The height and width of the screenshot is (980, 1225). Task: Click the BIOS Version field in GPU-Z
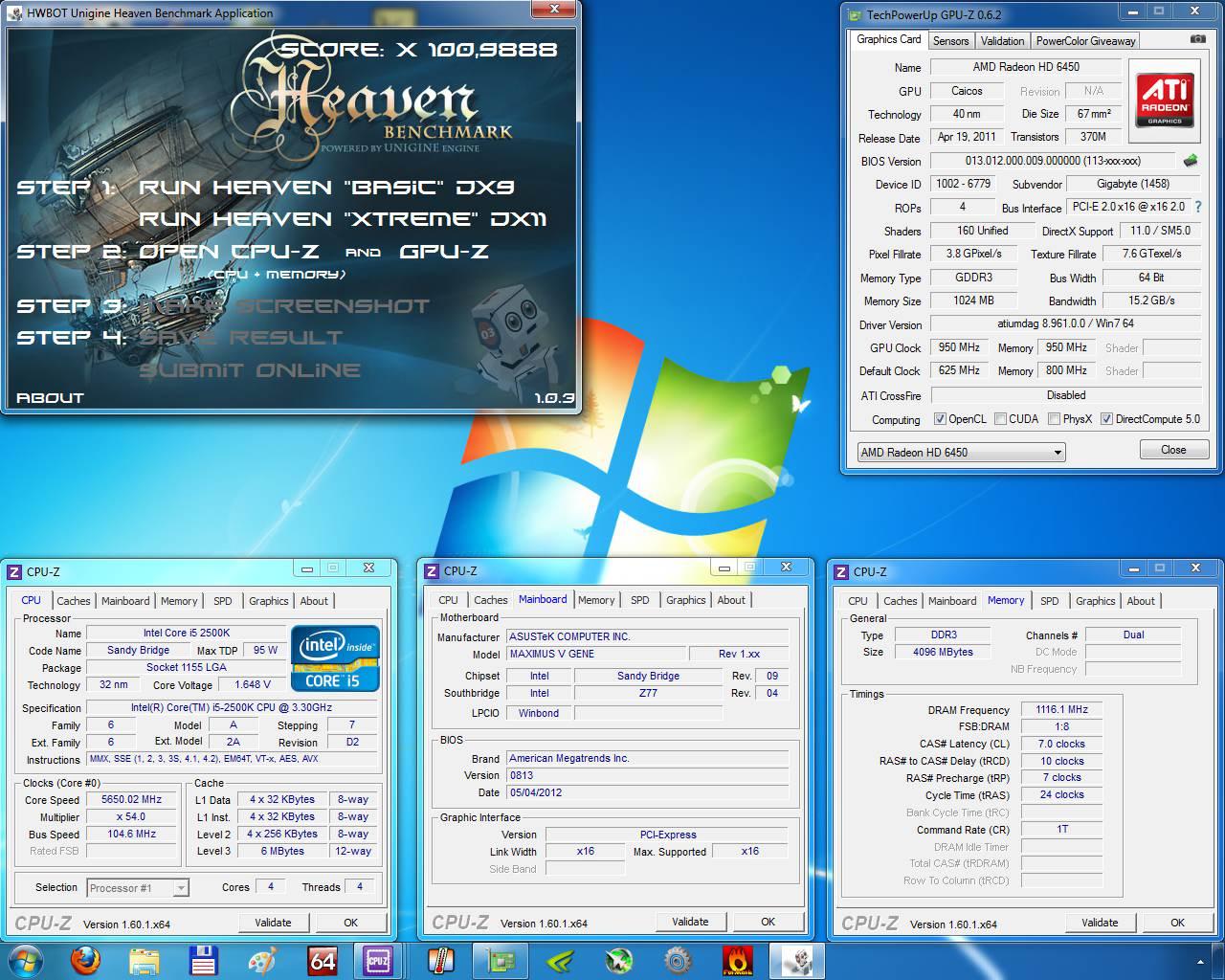pos(1053,161)
